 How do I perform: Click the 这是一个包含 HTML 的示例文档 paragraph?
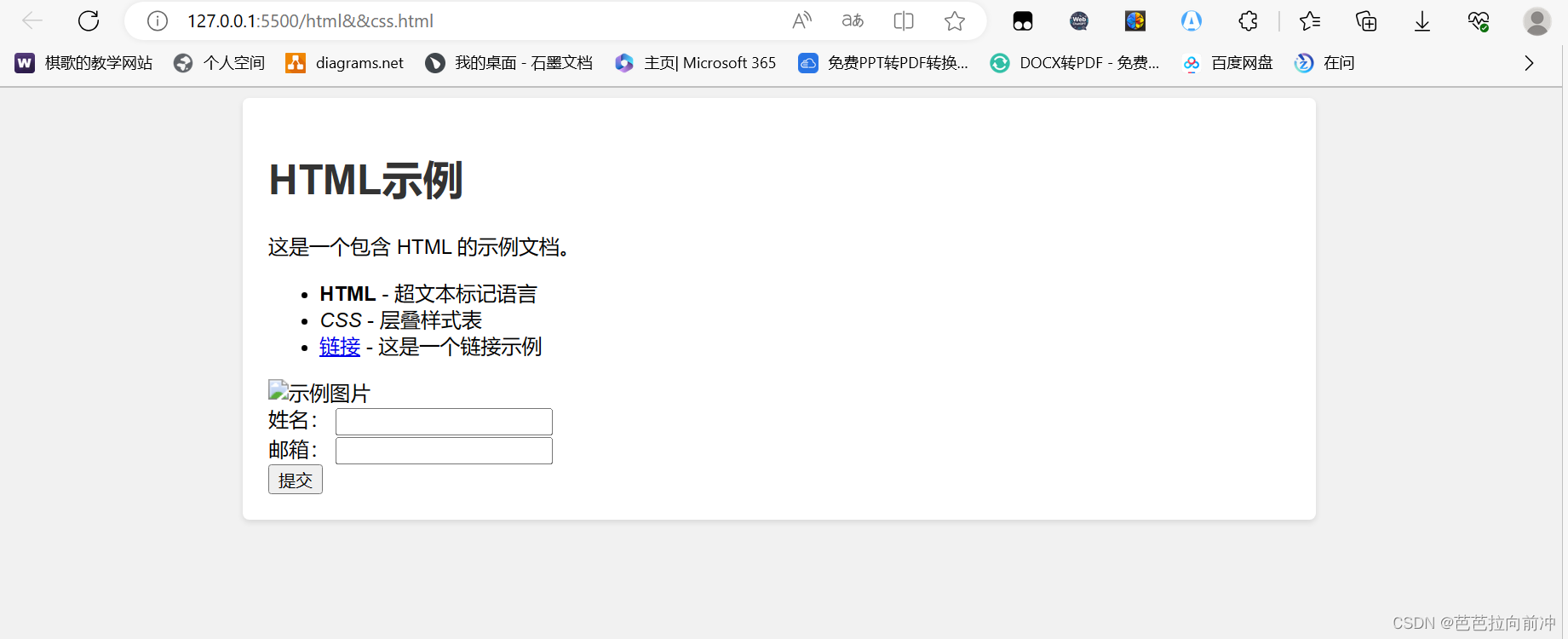(x=419, y=247)
